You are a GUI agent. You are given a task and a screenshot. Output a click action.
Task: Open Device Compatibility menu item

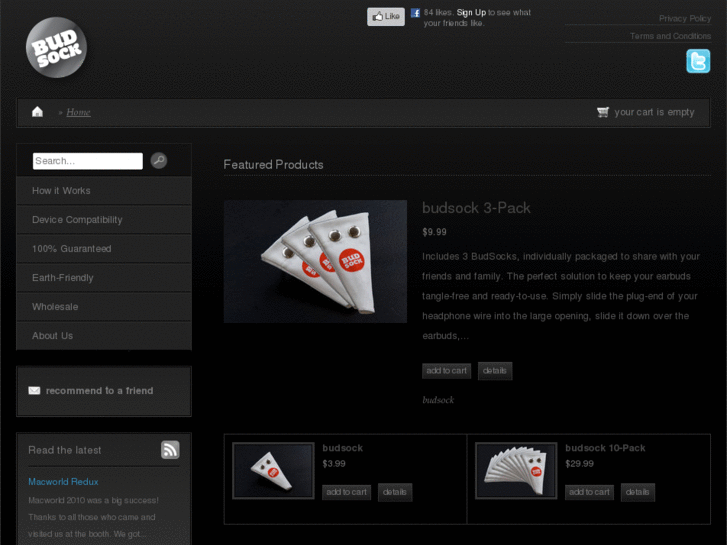104,220
